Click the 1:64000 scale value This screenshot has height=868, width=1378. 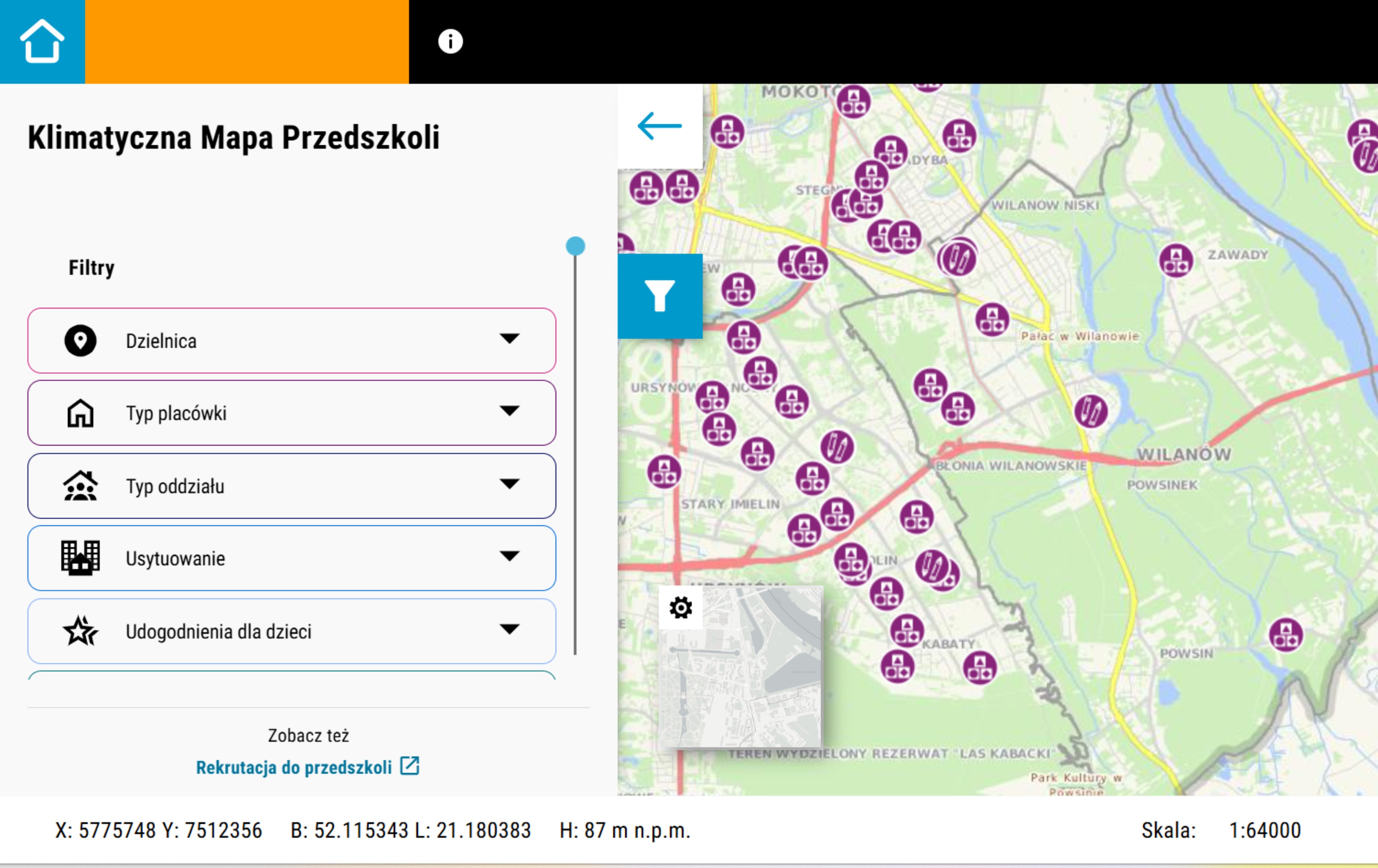(1265, 830)
